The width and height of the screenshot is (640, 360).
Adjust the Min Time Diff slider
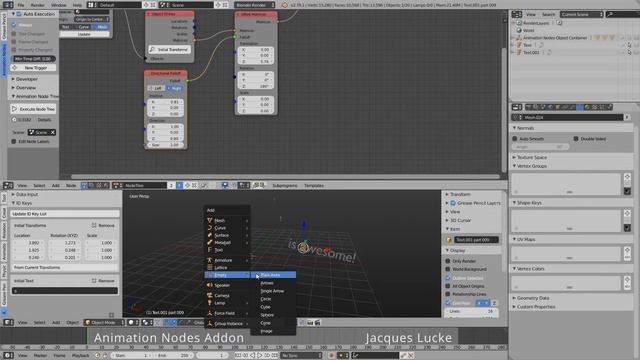click(x=33, y=59)
